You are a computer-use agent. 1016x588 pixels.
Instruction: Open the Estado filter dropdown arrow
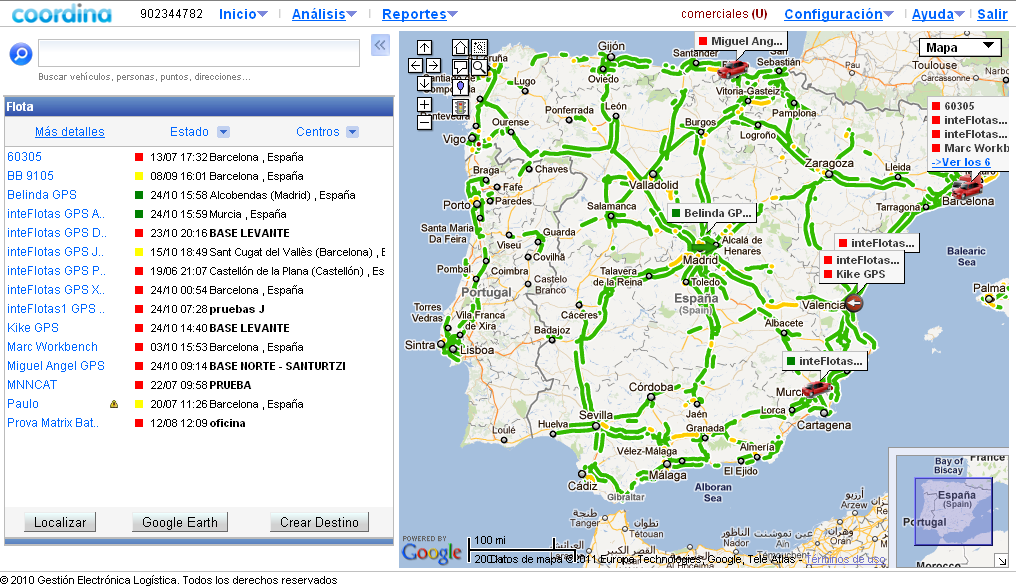[x=223, y=132]
